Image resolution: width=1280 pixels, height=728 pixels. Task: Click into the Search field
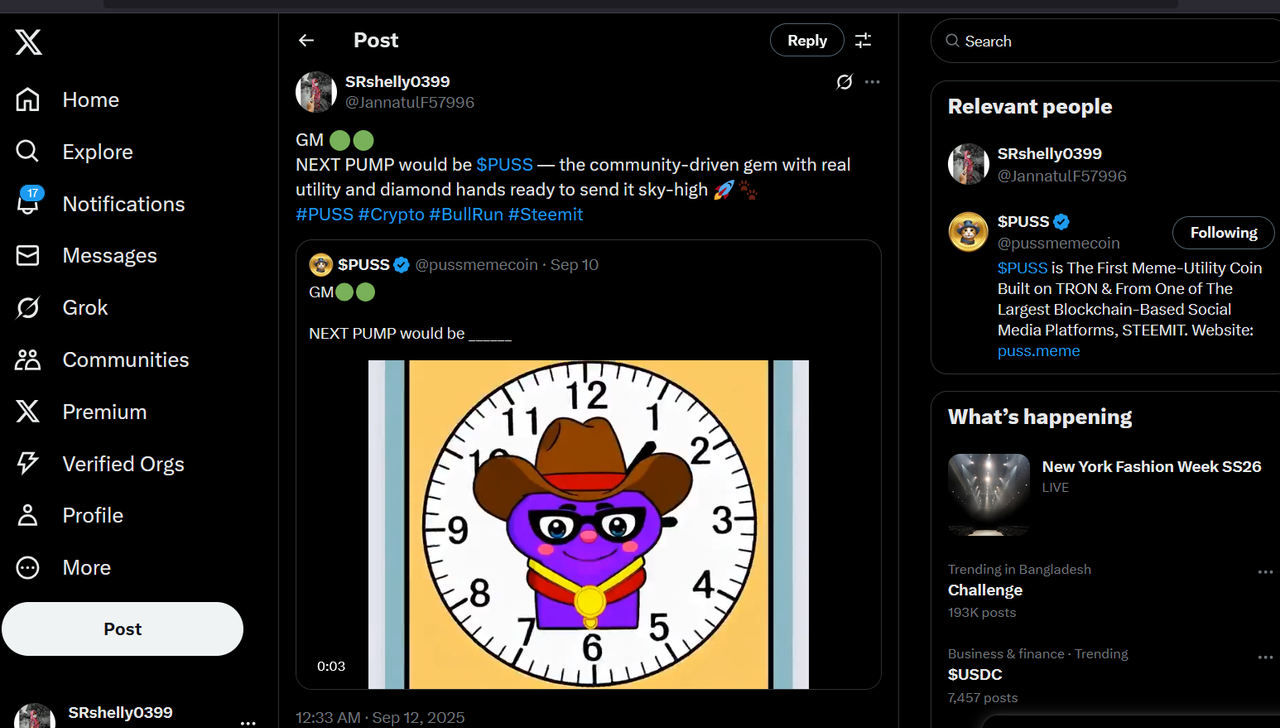(1100, 41)
